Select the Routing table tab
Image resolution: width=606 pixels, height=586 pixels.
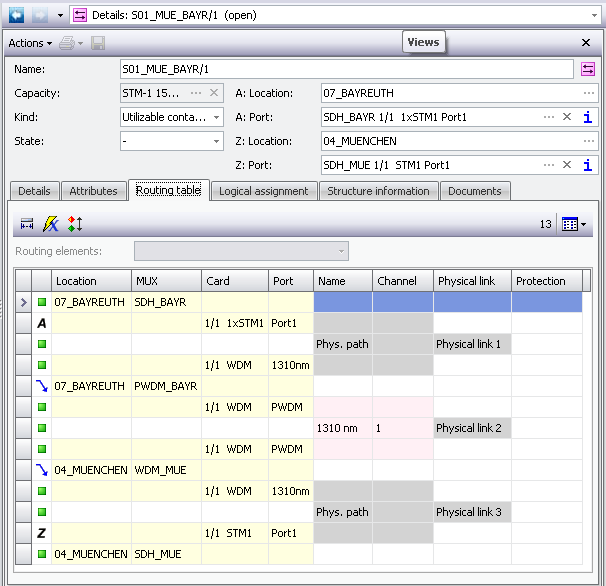point(169,190)
